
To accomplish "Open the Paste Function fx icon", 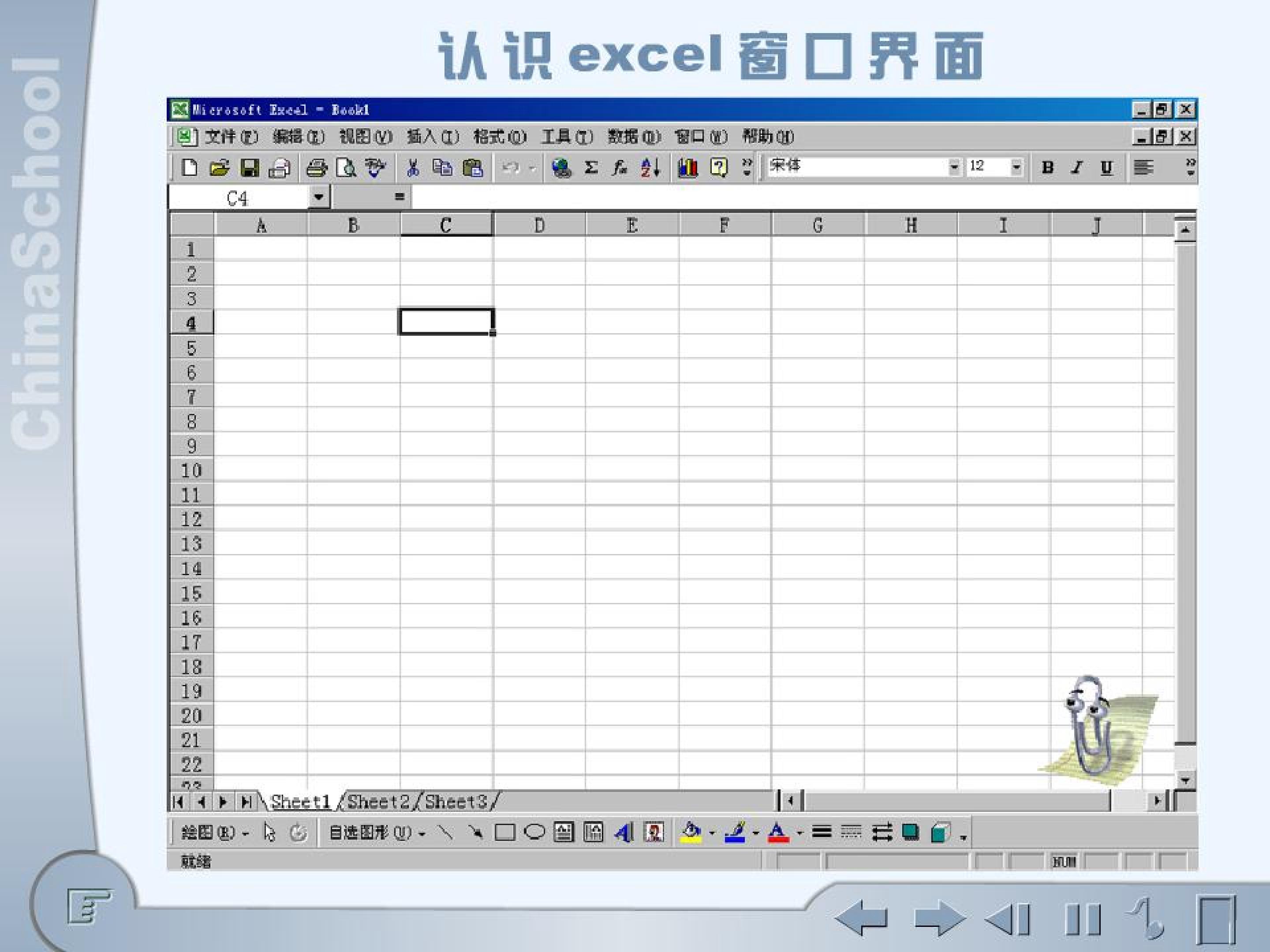I will tap(620, 167).
